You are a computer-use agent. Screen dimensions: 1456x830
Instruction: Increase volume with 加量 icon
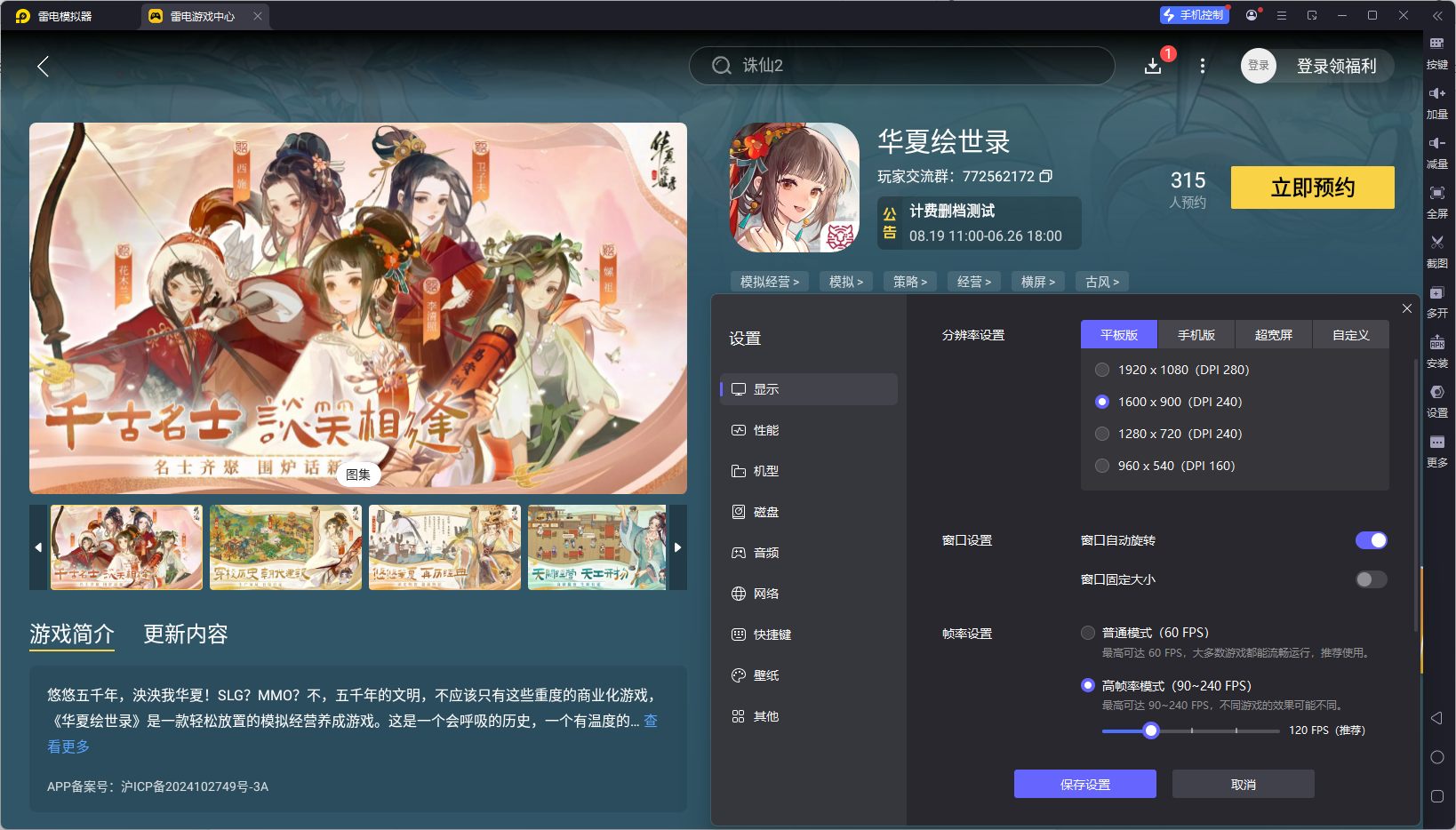tap(1437, 103)
